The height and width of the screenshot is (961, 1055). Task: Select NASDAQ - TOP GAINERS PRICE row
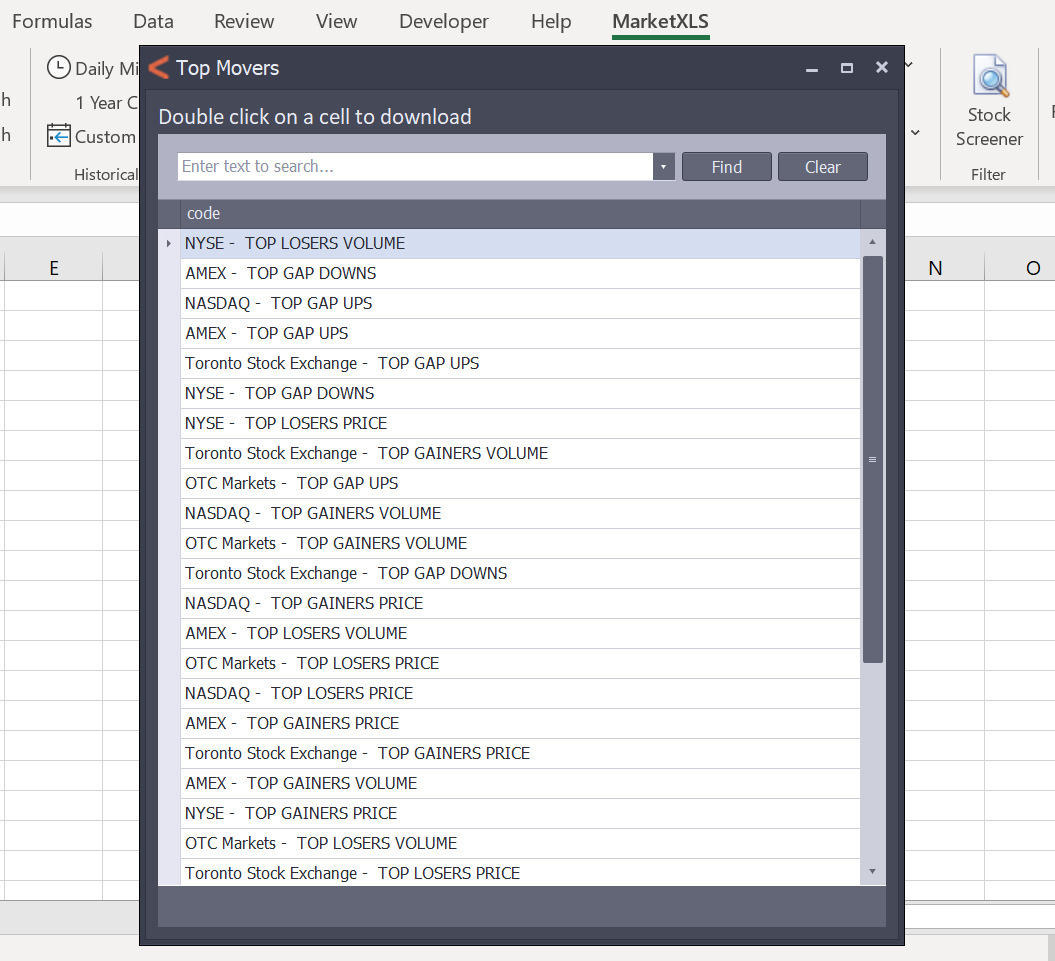[x=304, y=603]
